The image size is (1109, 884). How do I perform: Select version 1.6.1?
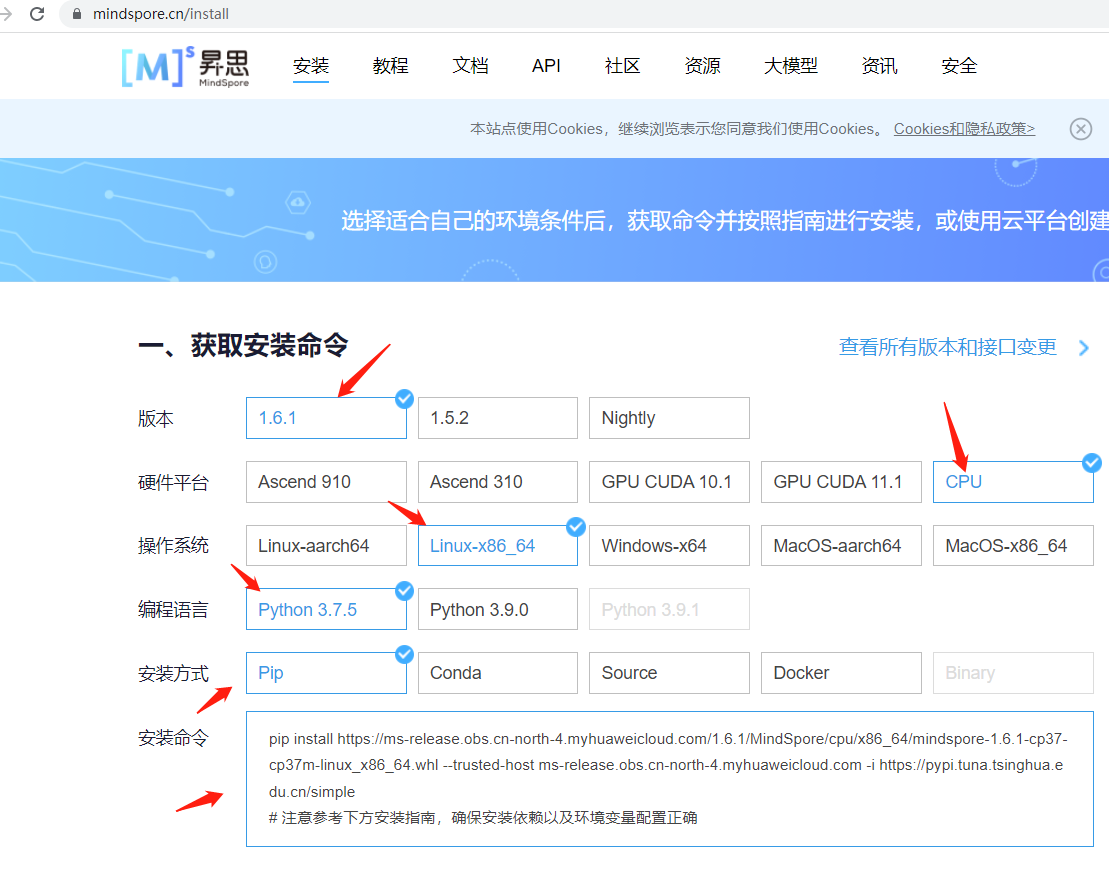click(x=326, y=418)
